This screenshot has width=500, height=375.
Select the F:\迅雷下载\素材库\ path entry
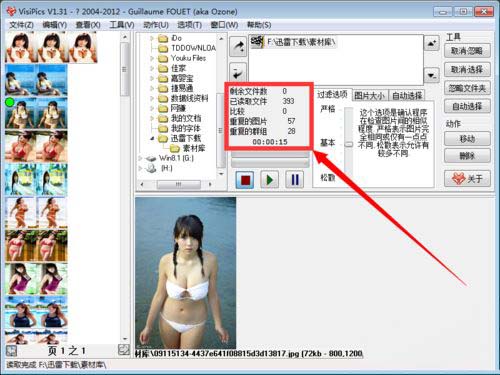pyautogui.click(x=293, y=42)
